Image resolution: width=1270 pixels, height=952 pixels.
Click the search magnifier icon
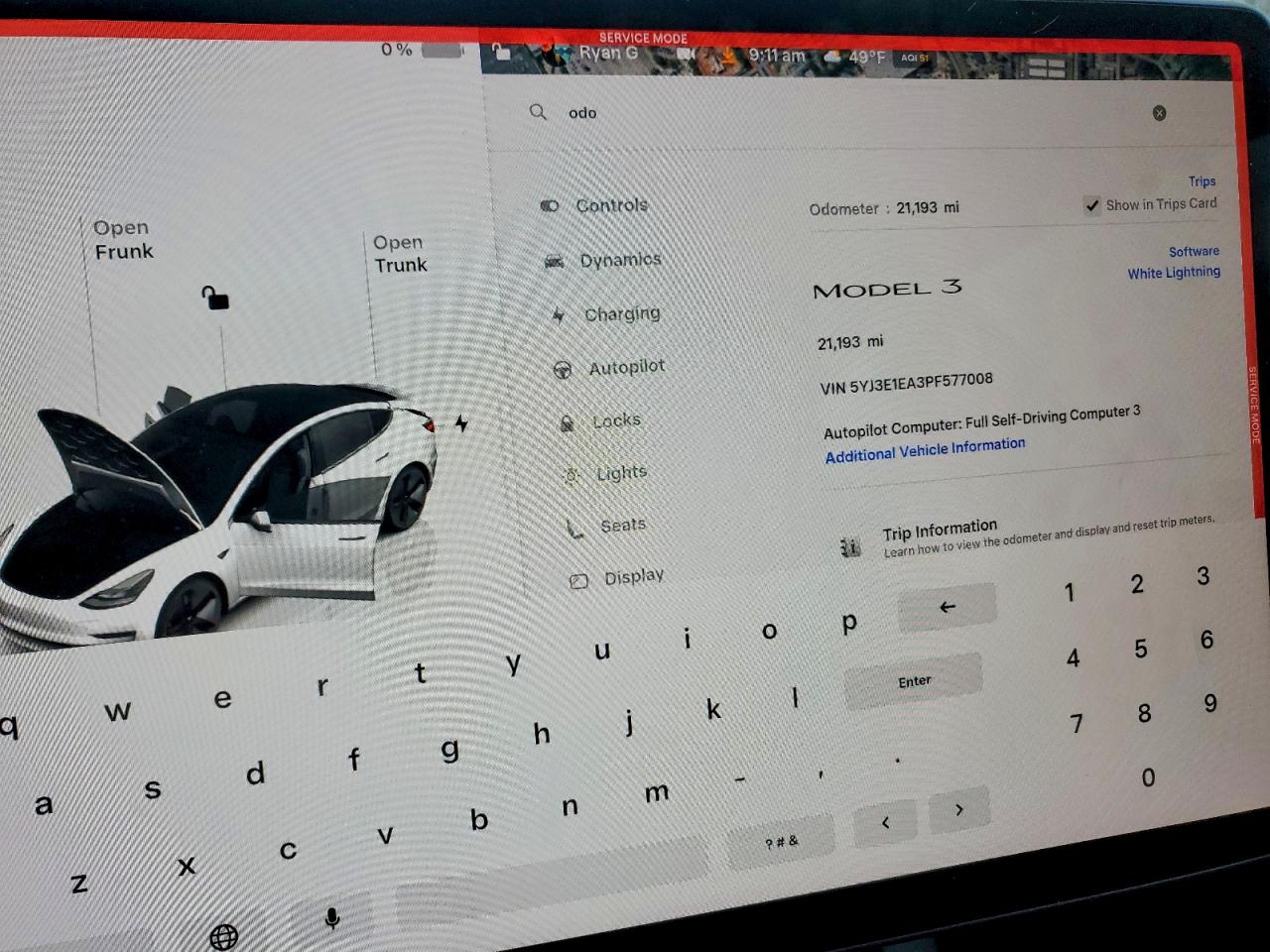[538, 112]
